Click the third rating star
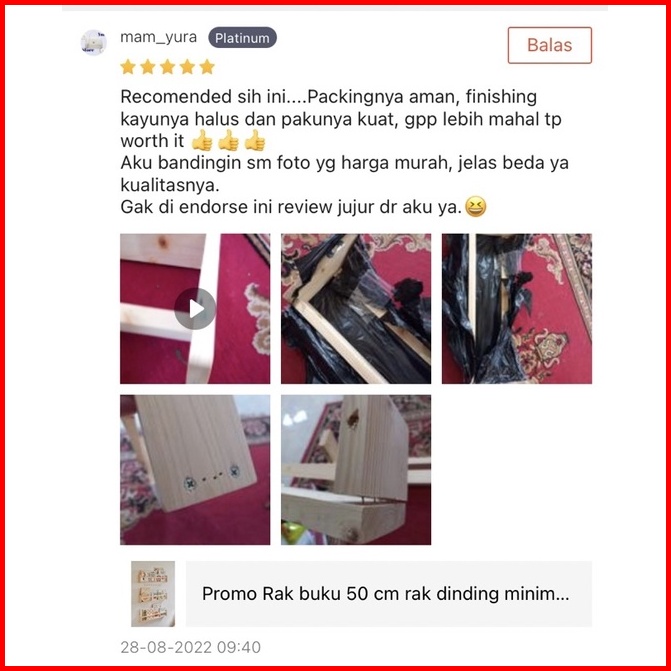This screenshot has width=671, height=671. click(x=167, y=67)
